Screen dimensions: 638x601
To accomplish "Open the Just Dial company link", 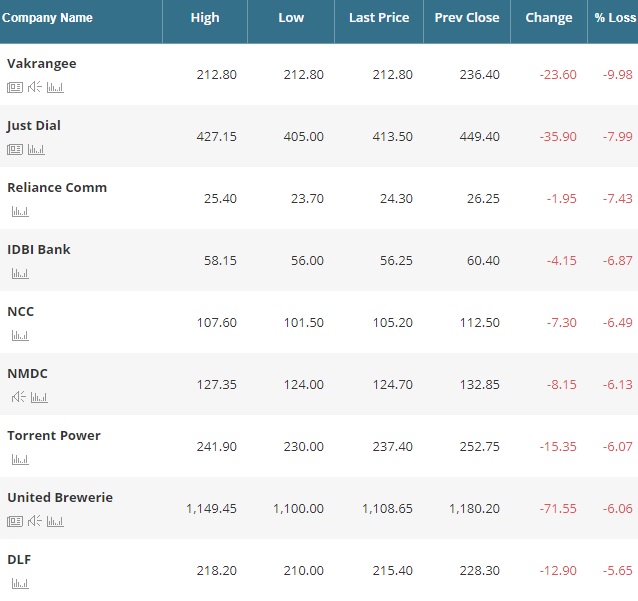I will [x=34, y=126].
